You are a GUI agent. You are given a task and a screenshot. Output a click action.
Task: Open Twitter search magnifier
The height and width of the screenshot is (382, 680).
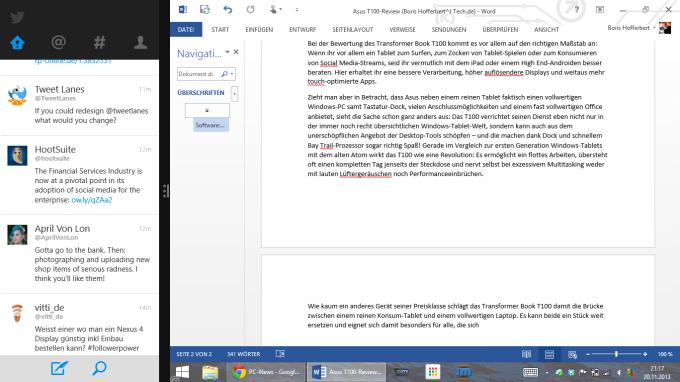point(100,368)
